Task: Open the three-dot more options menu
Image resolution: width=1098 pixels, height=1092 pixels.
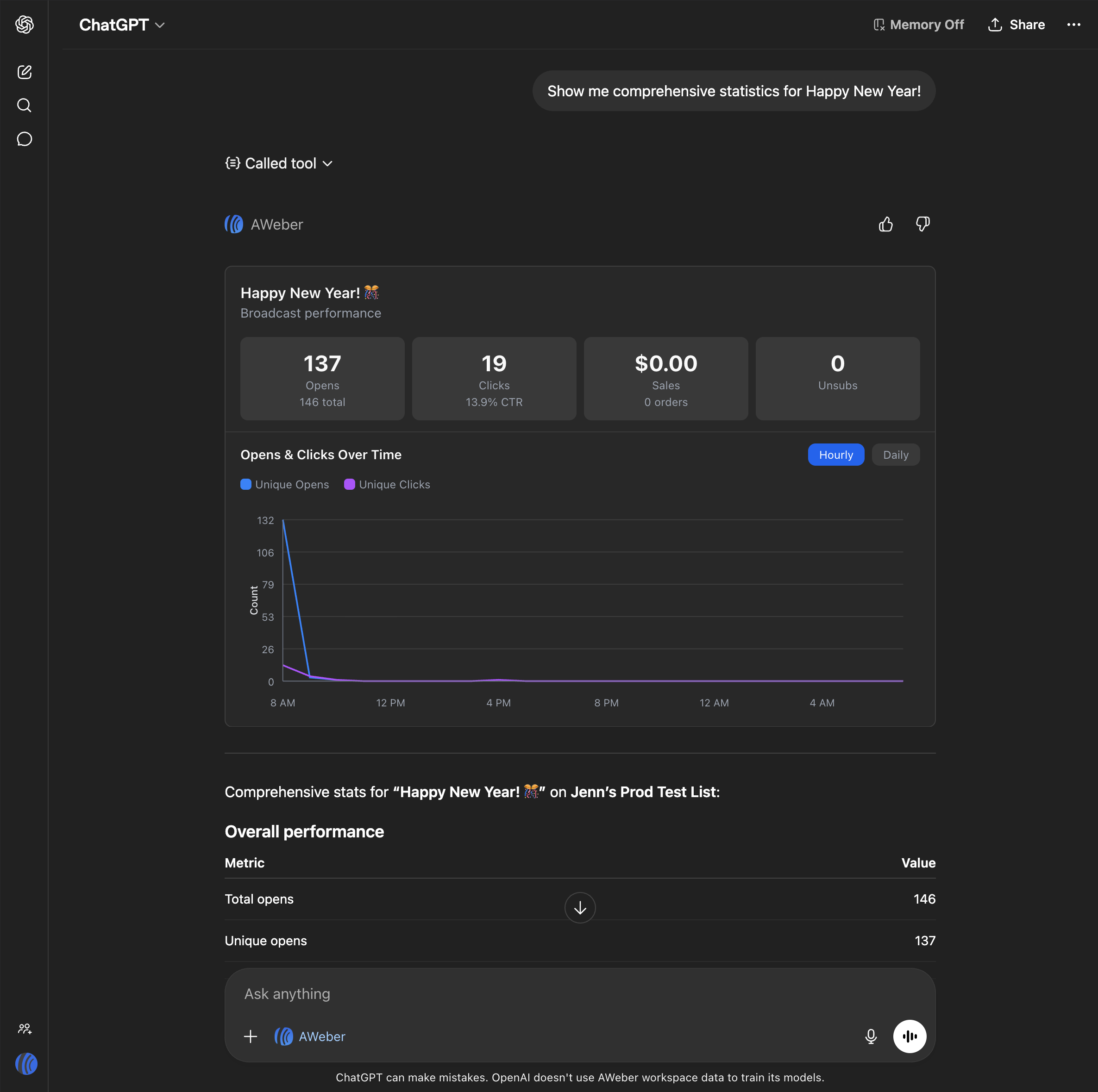Action: [1073, 25]
